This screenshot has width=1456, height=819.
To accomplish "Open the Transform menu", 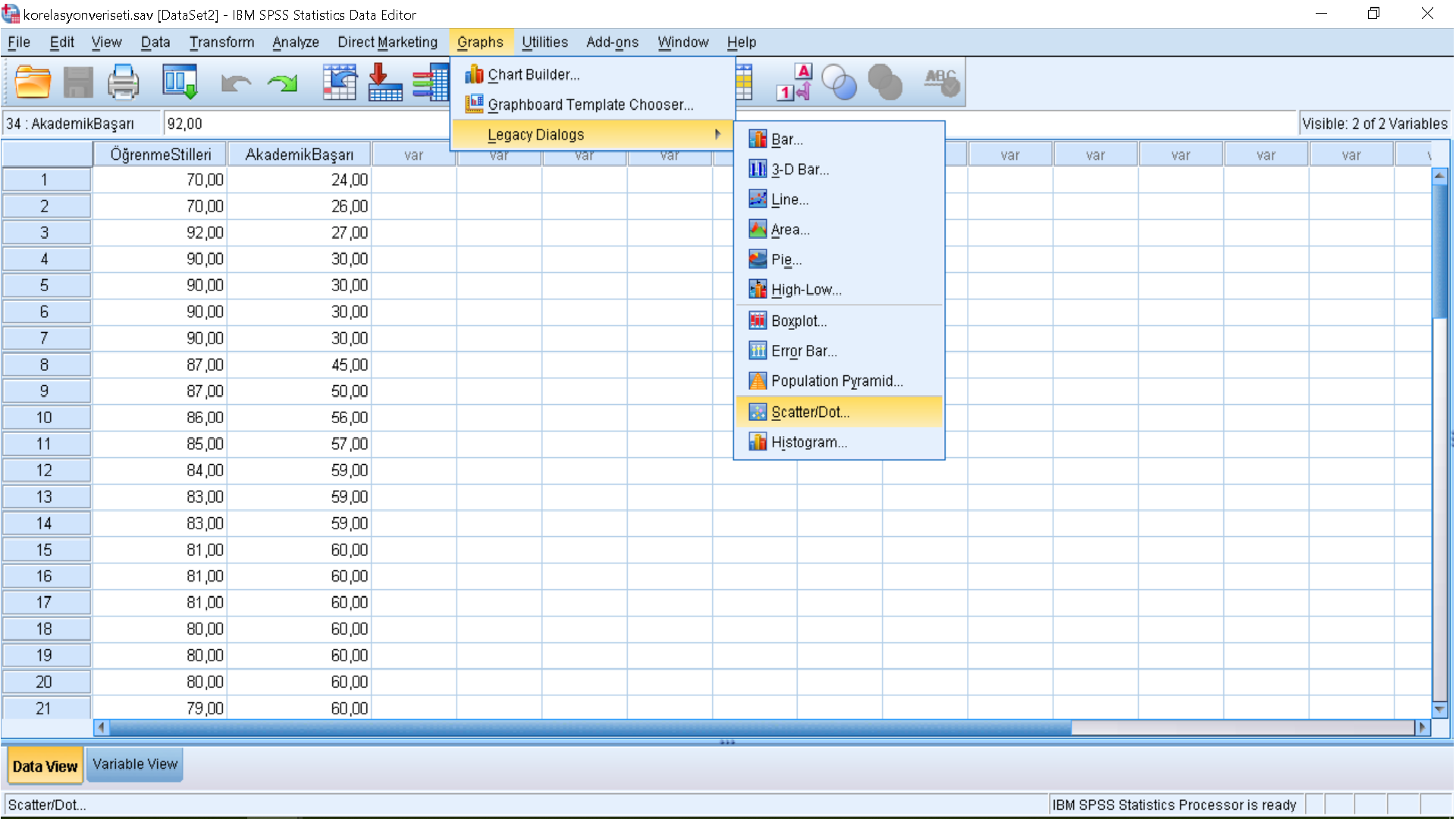I will point(222,42).
